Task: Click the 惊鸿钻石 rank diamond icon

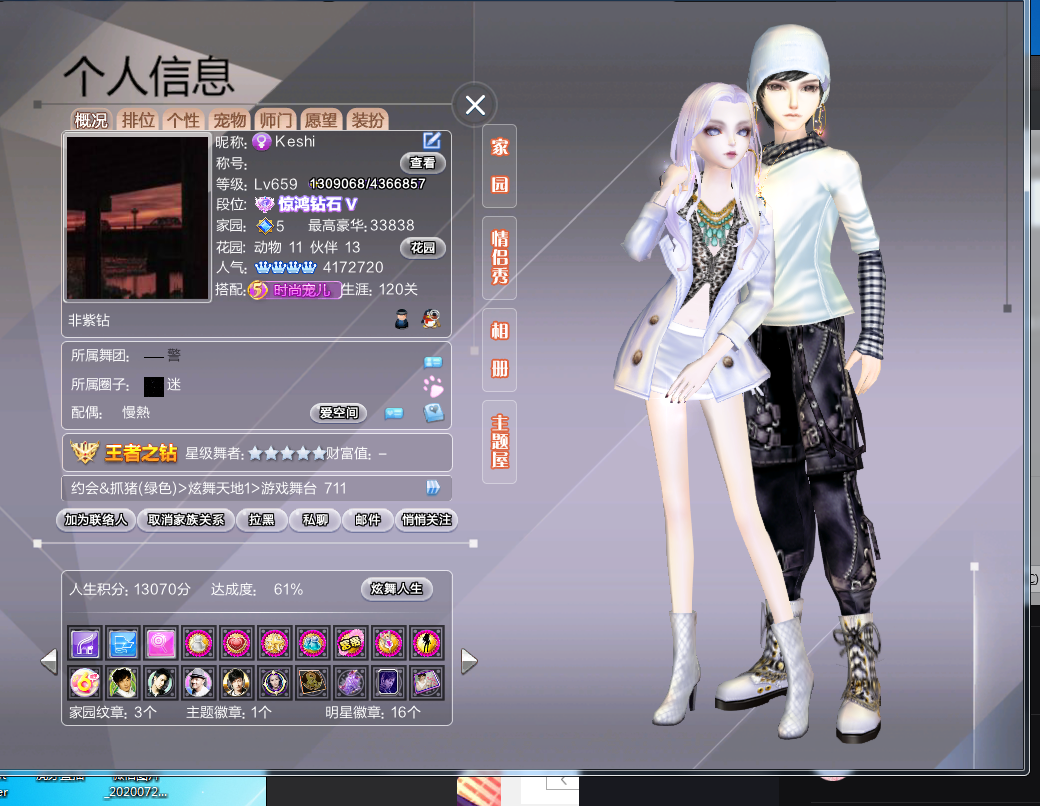Action: point(265,204)
